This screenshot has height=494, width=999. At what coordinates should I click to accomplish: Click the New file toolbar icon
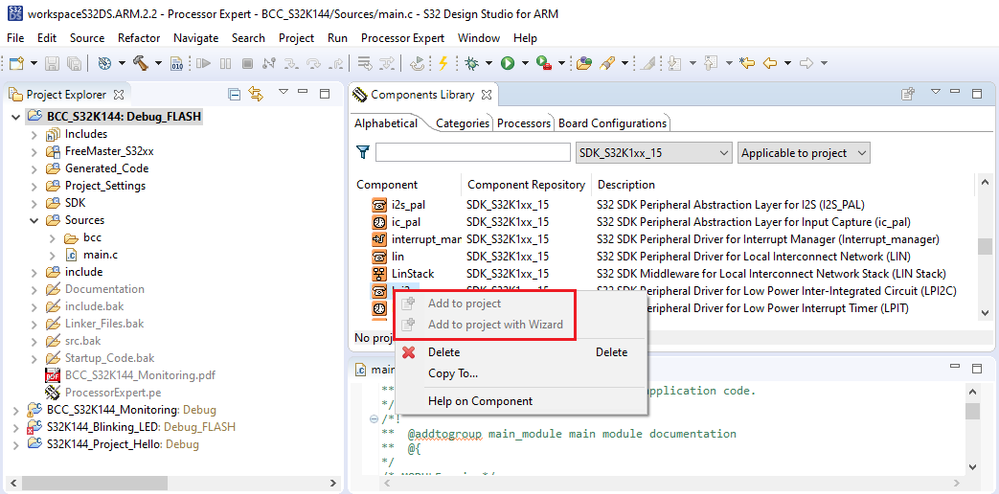(x=17, y=62)
